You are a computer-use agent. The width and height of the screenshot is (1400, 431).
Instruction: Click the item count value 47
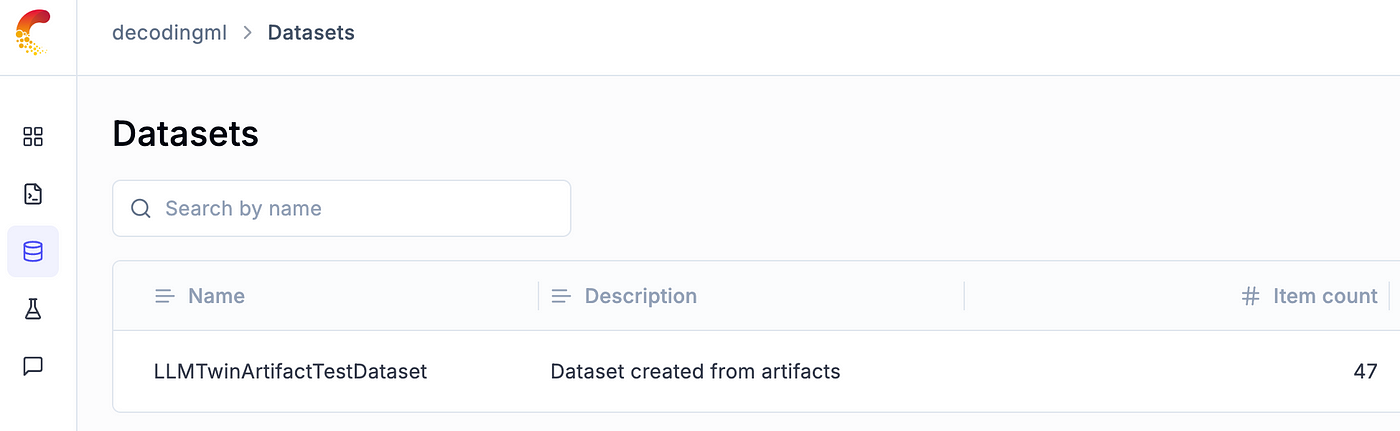coord(1365,372)
